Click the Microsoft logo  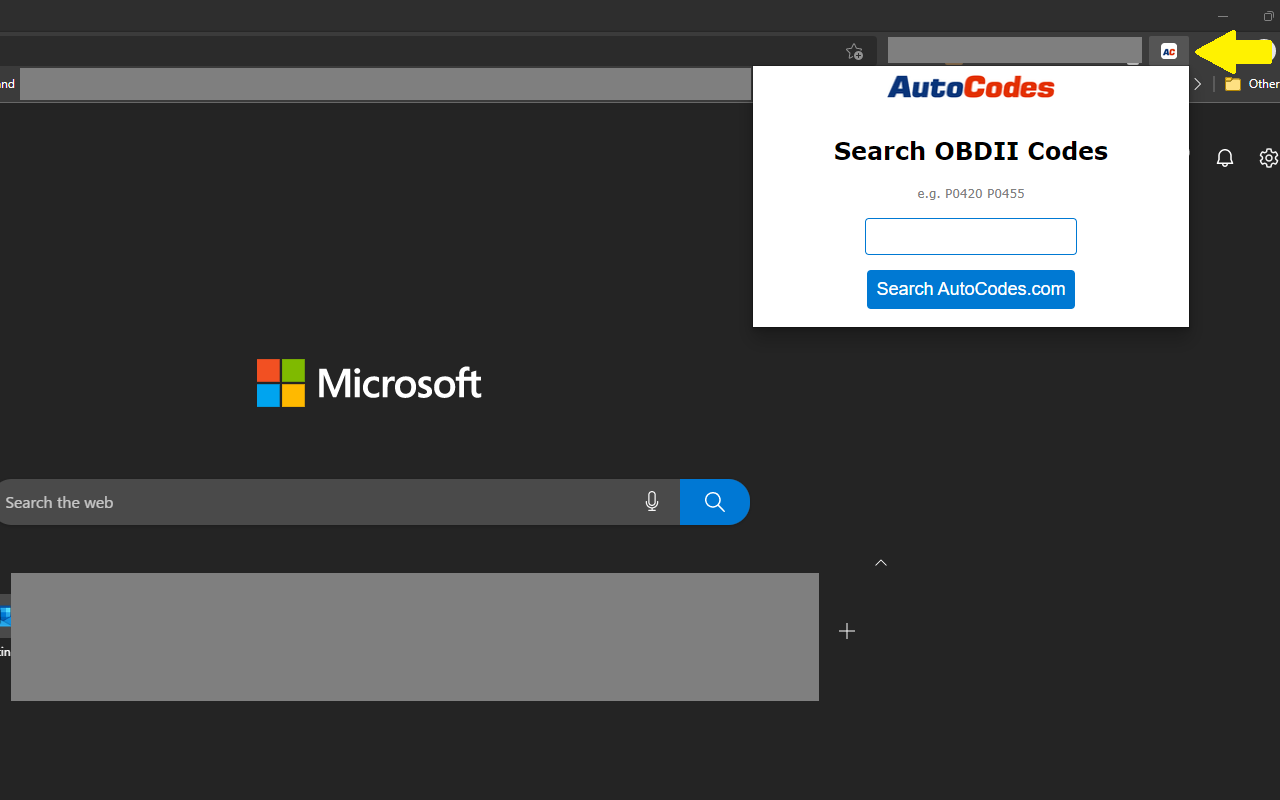click(x=369, y=383)
